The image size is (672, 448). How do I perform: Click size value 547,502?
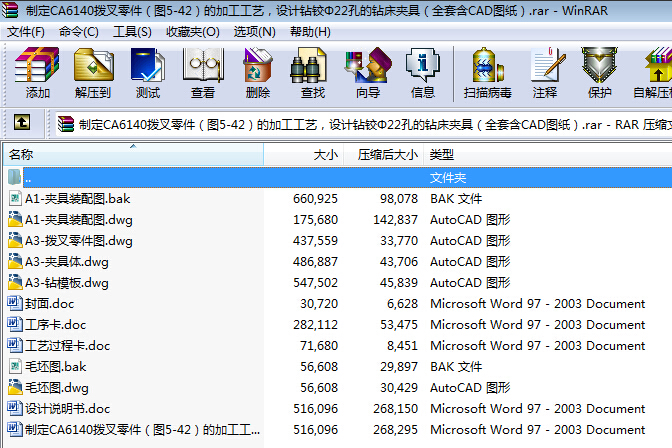(315, 283)
